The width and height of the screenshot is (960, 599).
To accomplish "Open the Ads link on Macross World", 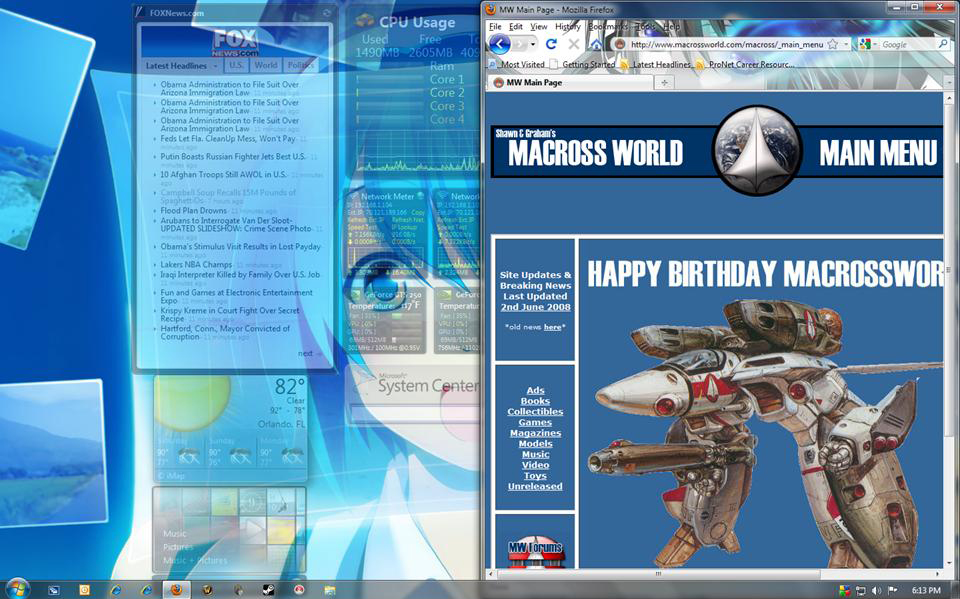I will click(x=535, y=390).
